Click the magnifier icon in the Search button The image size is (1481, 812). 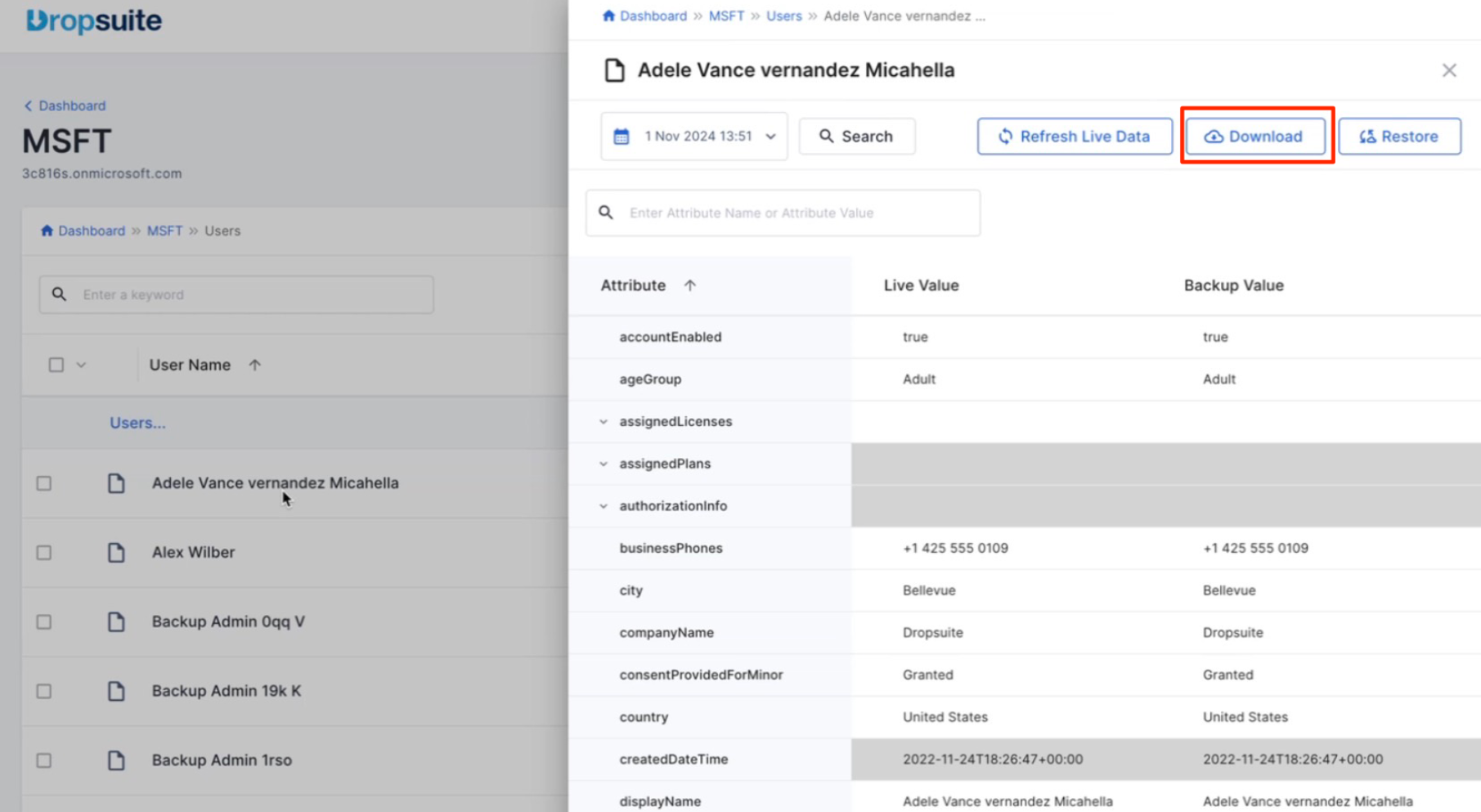[827, 136]
